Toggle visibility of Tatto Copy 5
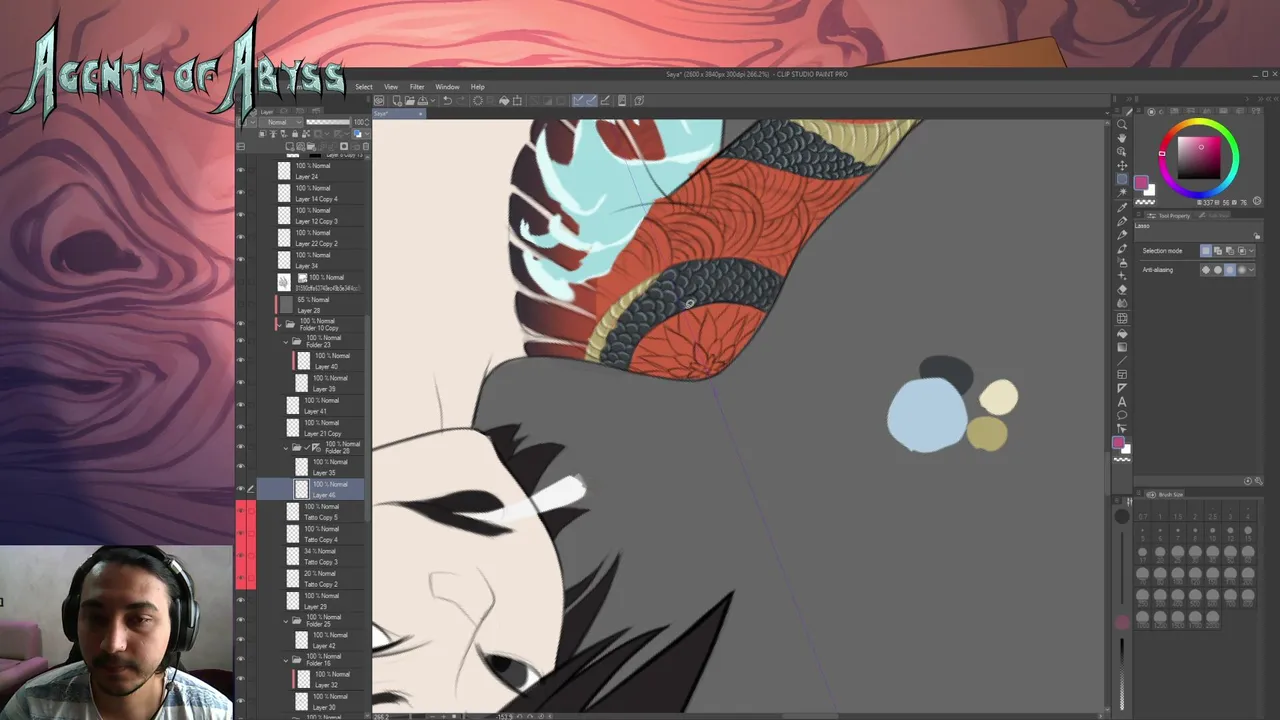Image resolution: width=1280 pixels, height=720 pixels. pyautogui.click(x=240, y=511)
